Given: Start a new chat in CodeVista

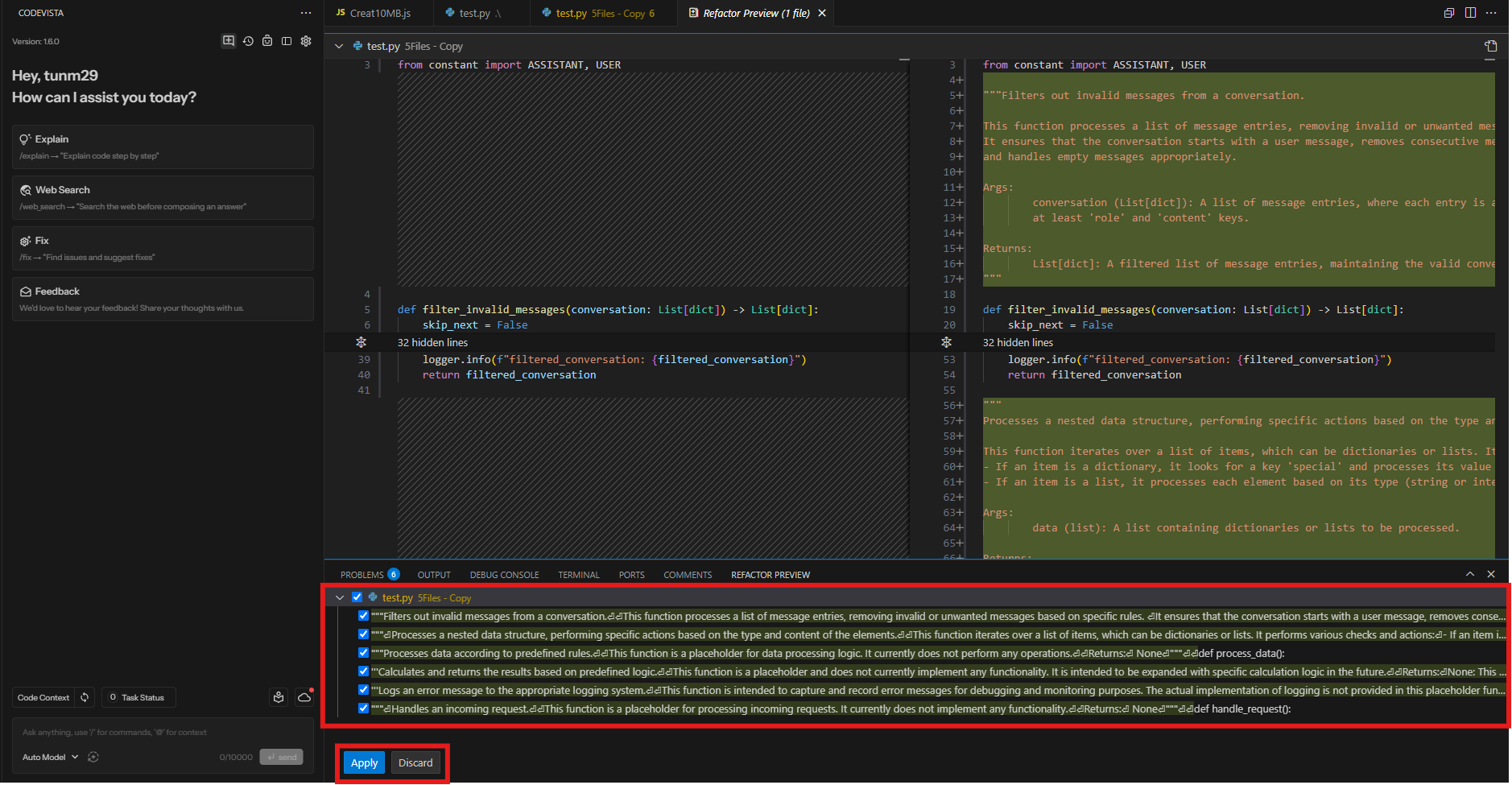Looking at the screenshot, I should [x=229, y=41].
